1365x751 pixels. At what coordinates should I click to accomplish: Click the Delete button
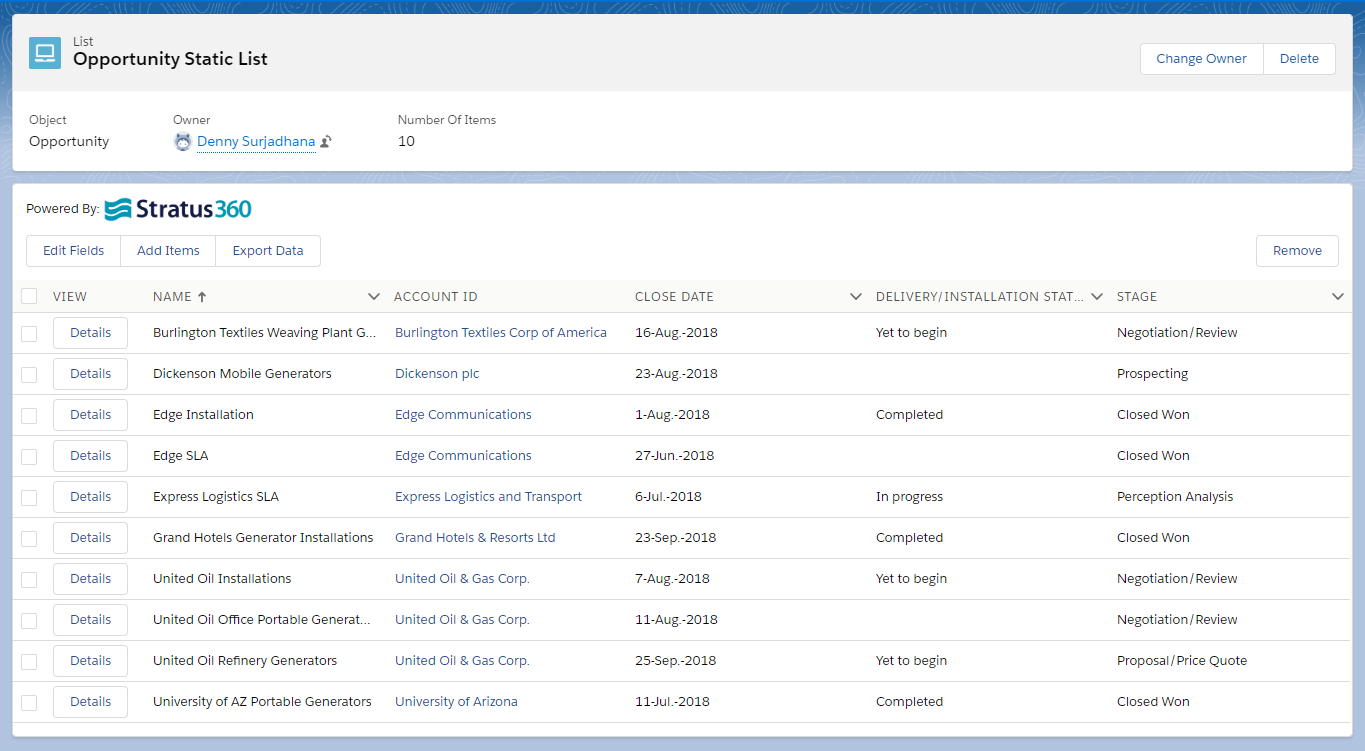[x=1298, y=58]
